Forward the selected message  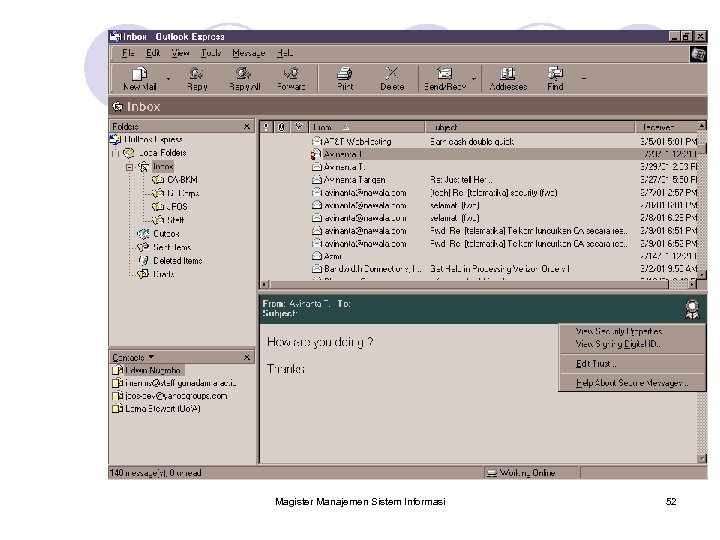291,79
